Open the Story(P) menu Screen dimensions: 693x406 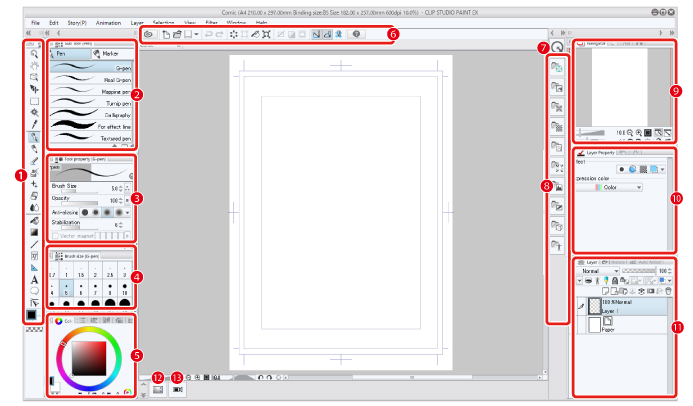[x=77, y=23]
